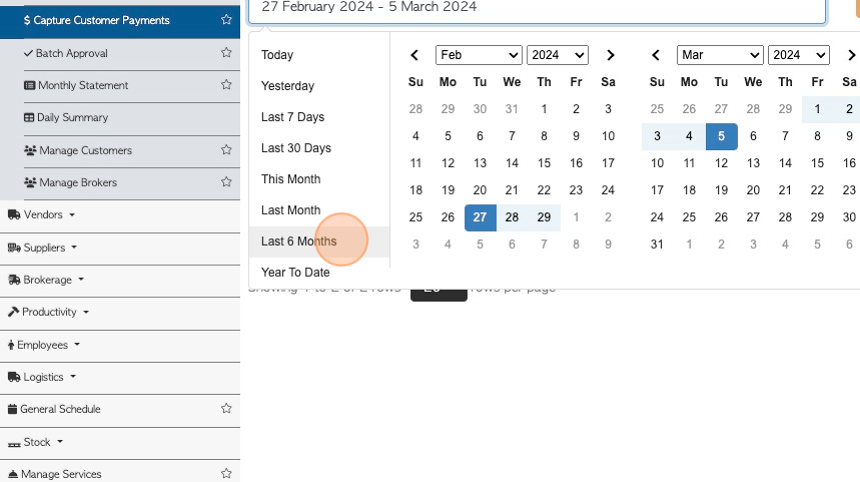Go to previous month in left calendar
Viewport: 860px width, 482px height.
[415, 55]
